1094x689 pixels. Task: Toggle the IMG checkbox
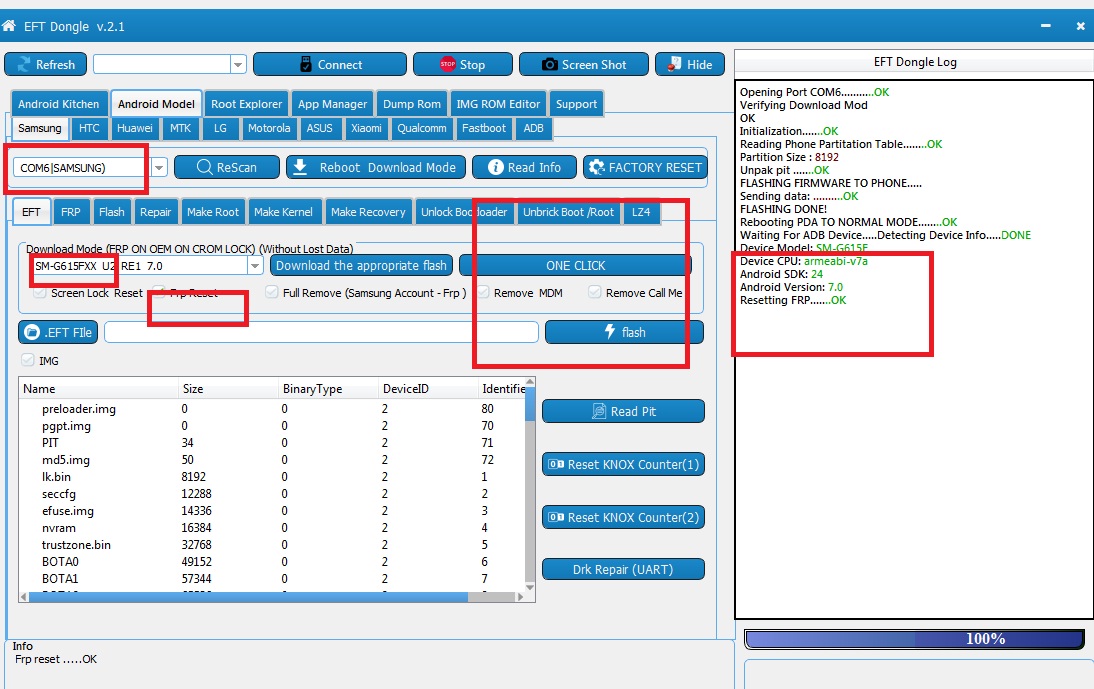pyautogui.click(x=28, y=360)
